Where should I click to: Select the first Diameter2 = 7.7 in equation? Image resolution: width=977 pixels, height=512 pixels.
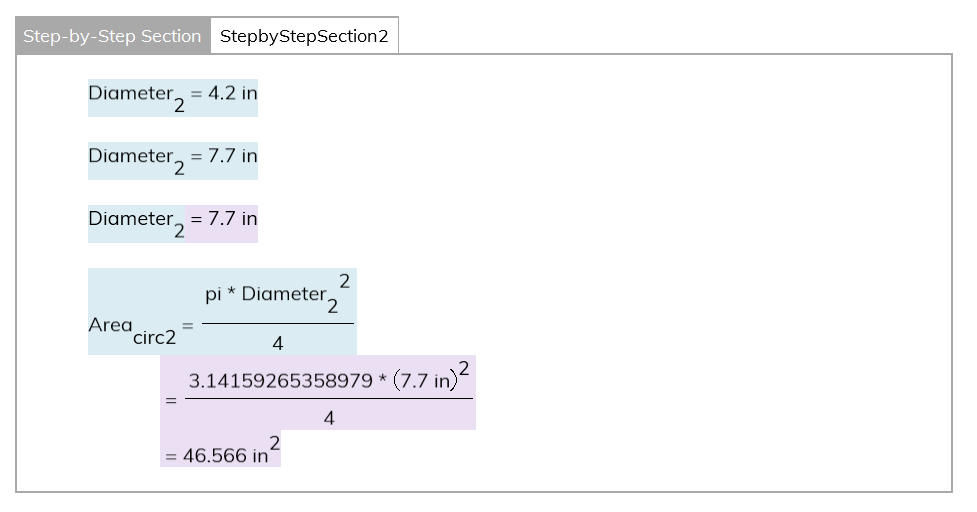[x=172, y=160]
